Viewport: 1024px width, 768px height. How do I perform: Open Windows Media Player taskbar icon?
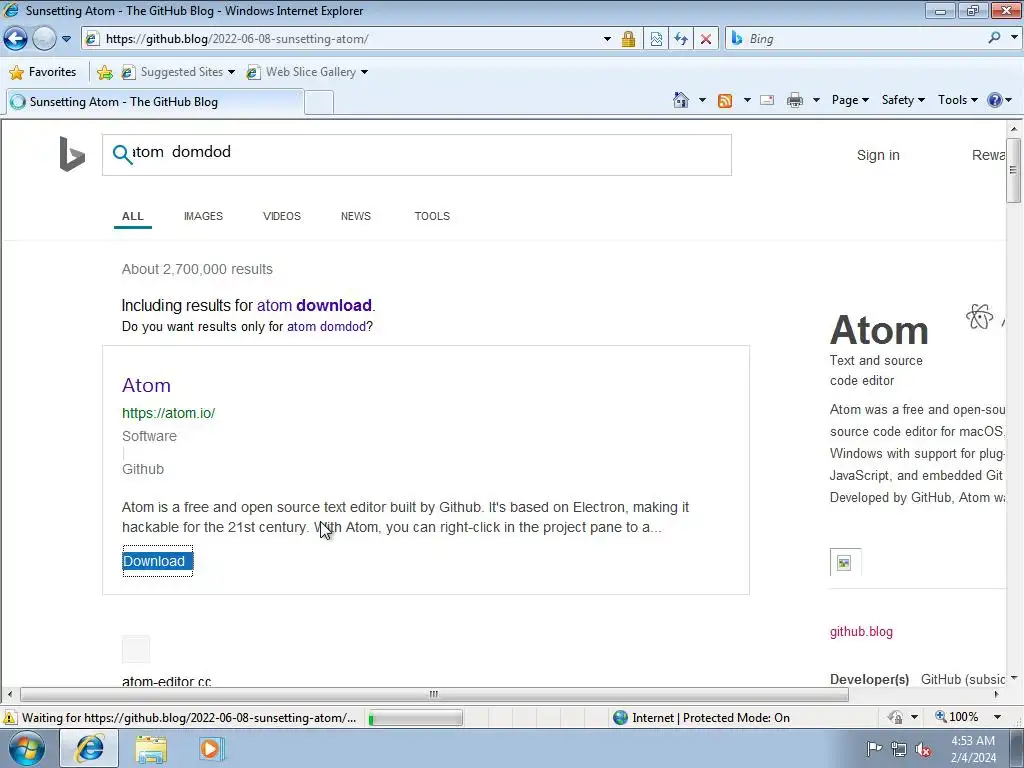pos(211,749)
